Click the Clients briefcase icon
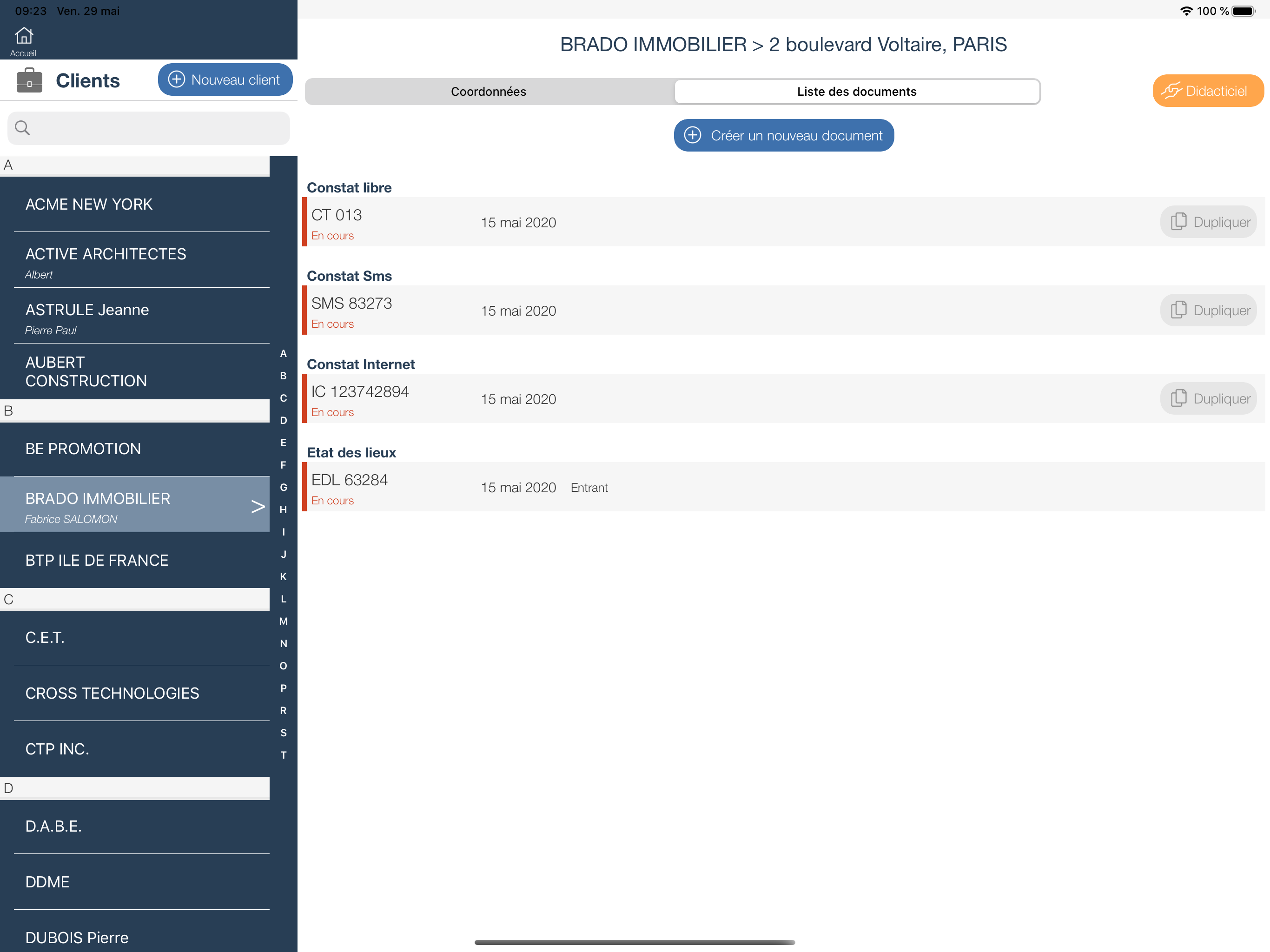Viewport: 1270px width, 952px height. tap(29, 80)
